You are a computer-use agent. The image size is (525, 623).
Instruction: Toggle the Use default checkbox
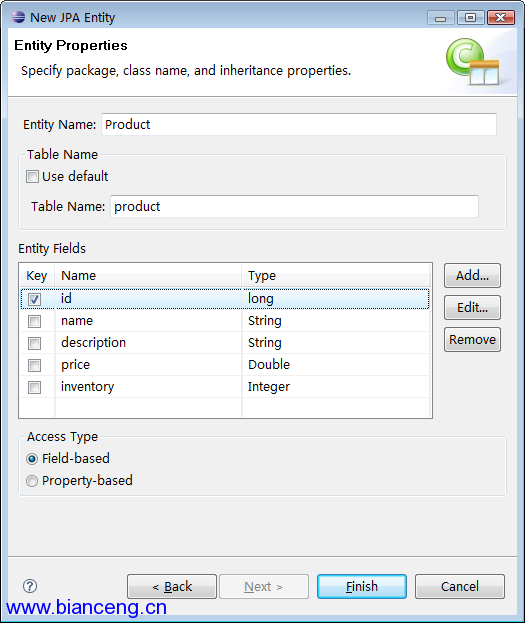point(32,176)
